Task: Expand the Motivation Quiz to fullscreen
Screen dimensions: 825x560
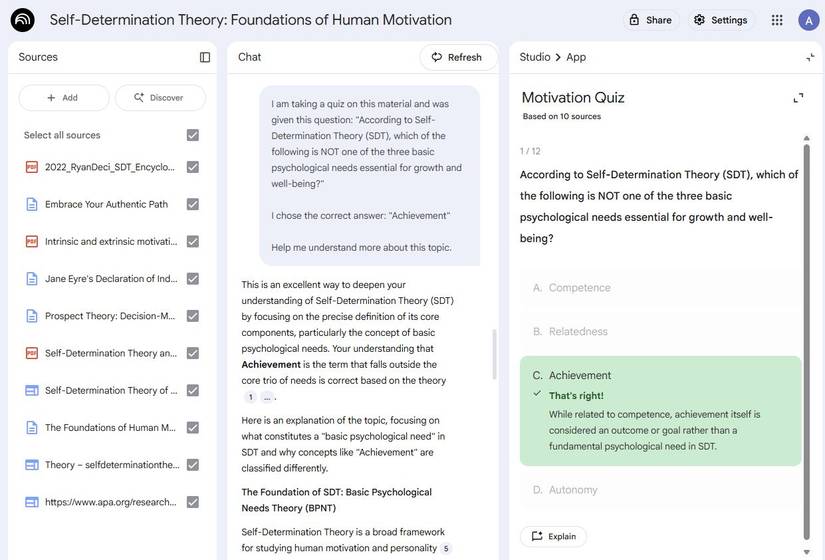Action: click(x=798, y=97)
